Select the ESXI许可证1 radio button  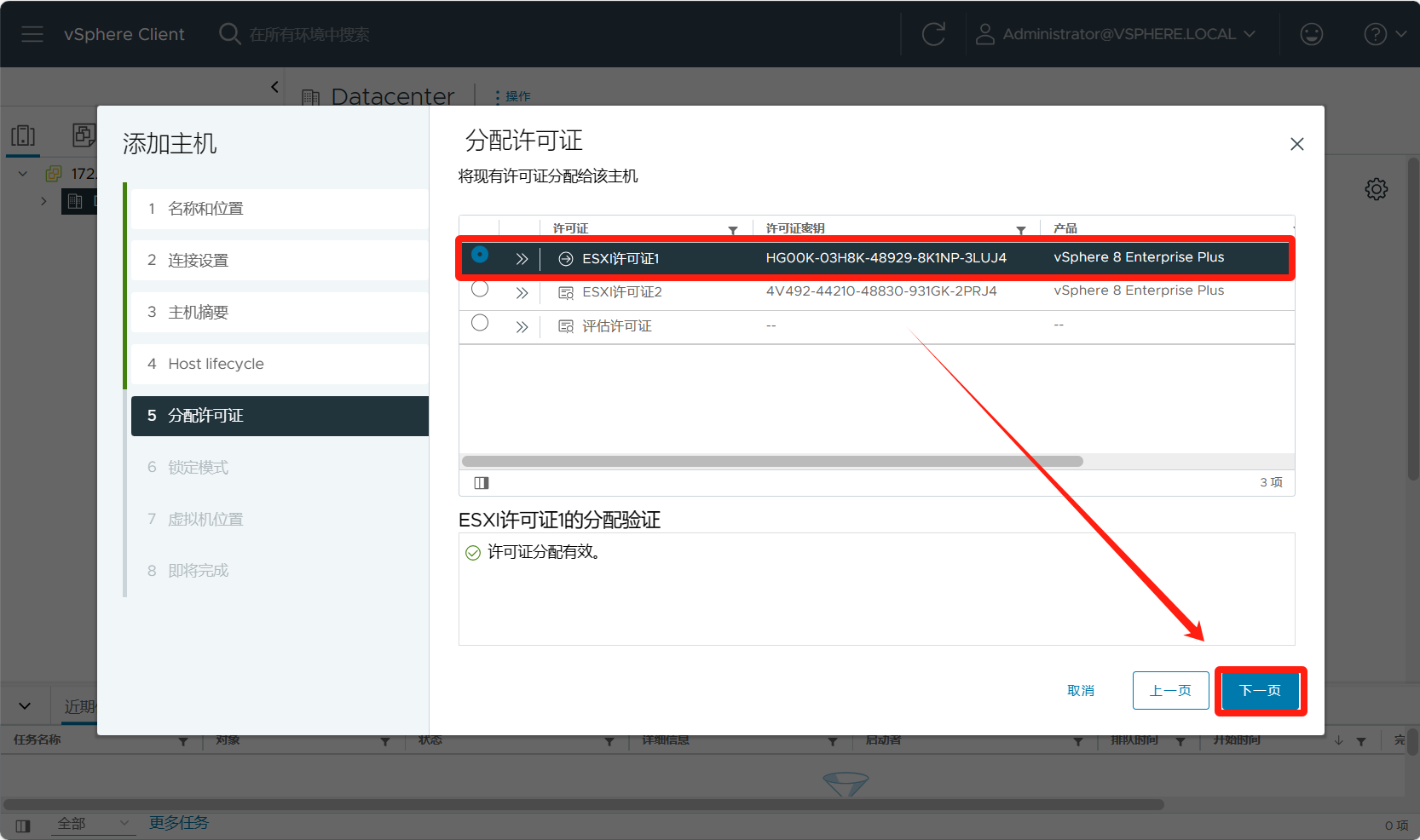click(x=480, y=255)
